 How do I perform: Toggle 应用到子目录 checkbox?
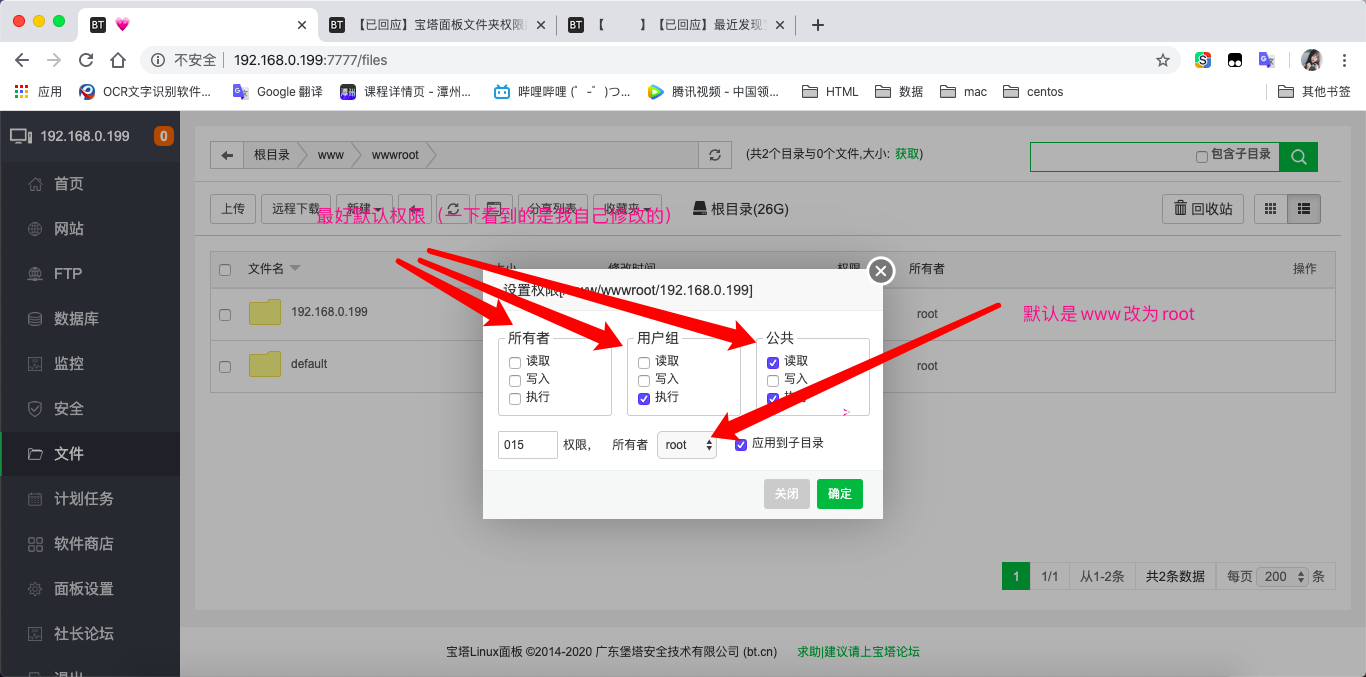[x=741, y=444]
